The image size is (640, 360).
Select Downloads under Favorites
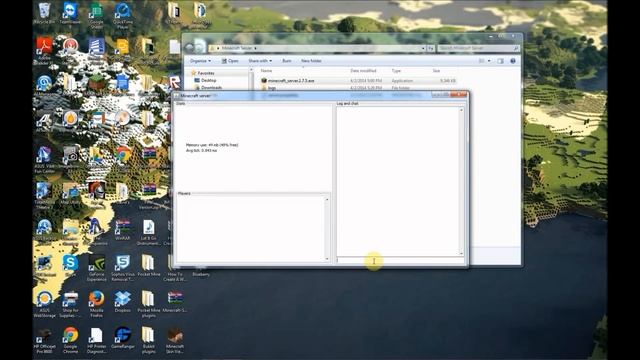coord(211,88)
